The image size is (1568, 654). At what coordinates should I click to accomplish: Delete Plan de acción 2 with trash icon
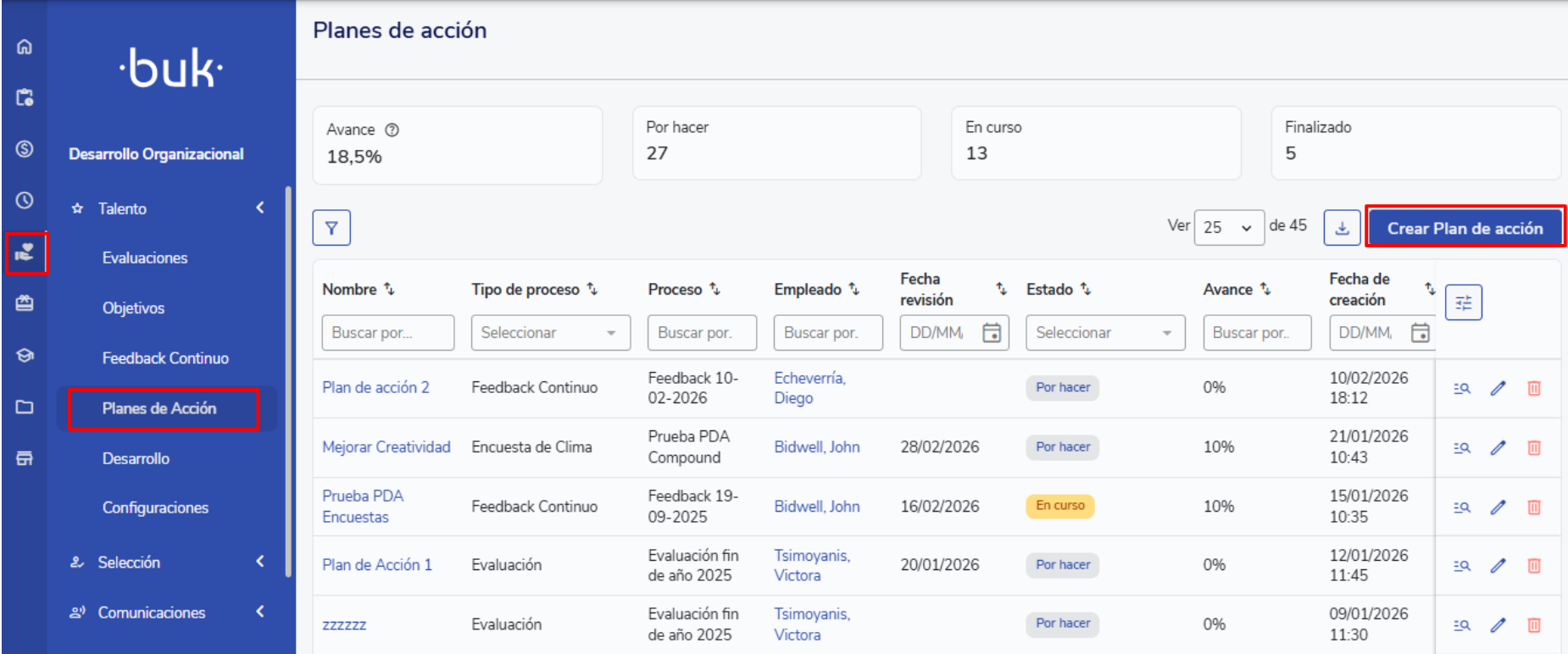click(1533, 388)
